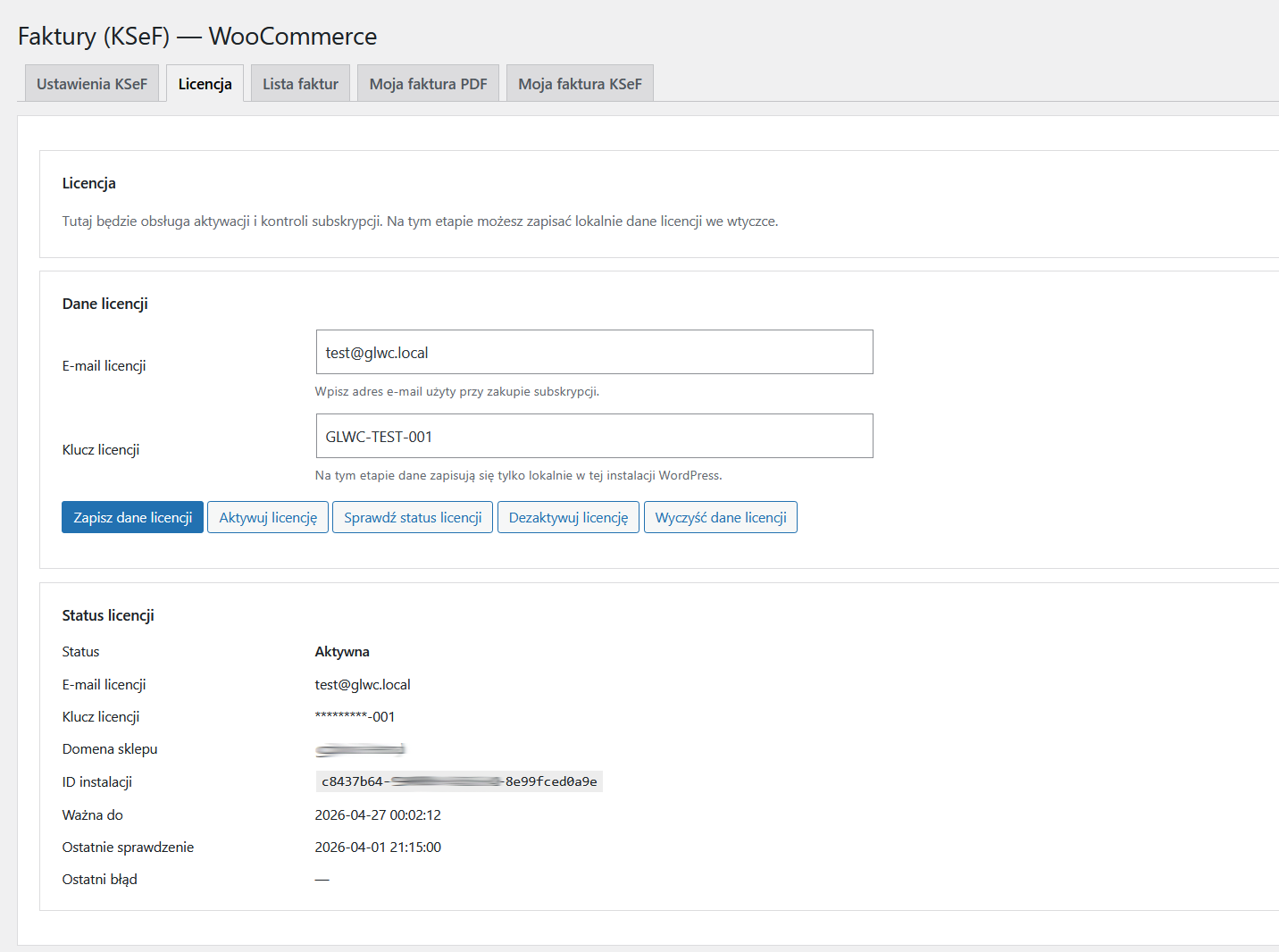The width and height of the screenshot is (1279, 952).
Task: Click the Ważna do label
Action: pos(93,815)
